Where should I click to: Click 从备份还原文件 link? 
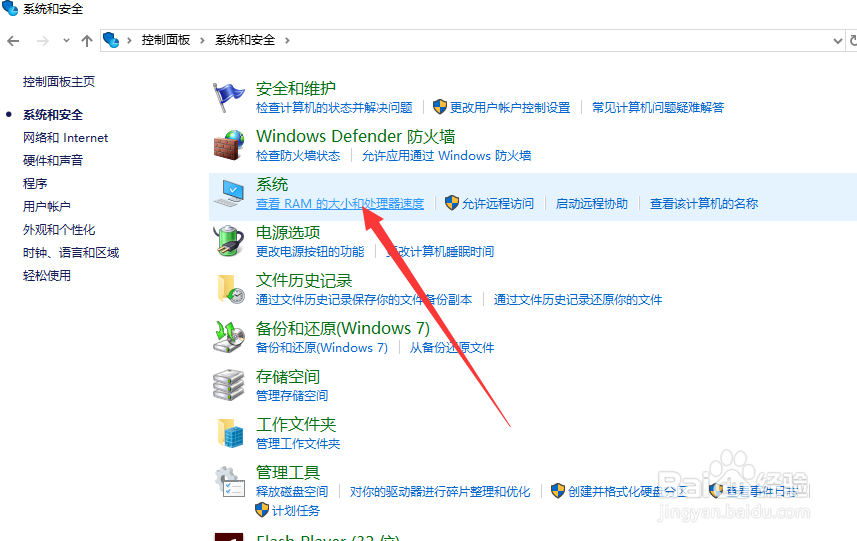click(452, 348)
